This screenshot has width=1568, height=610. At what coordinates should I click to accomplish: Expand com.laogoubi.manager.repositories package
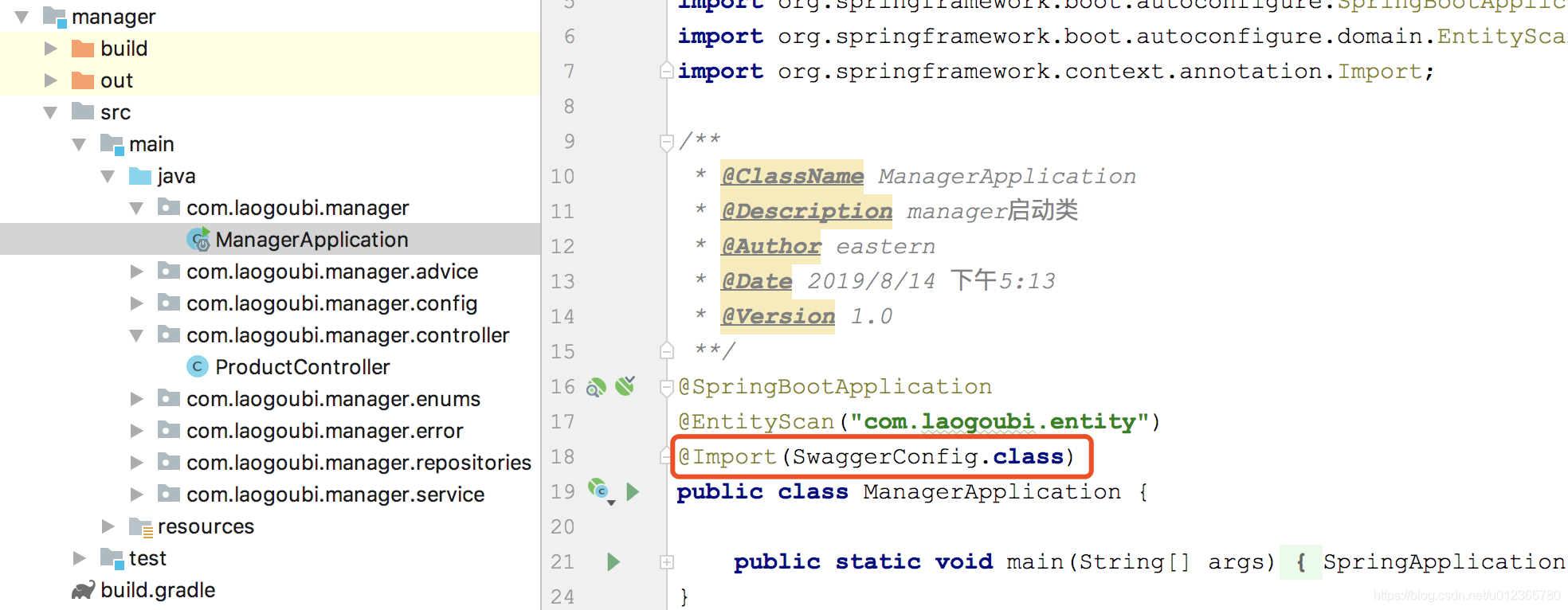137,463
